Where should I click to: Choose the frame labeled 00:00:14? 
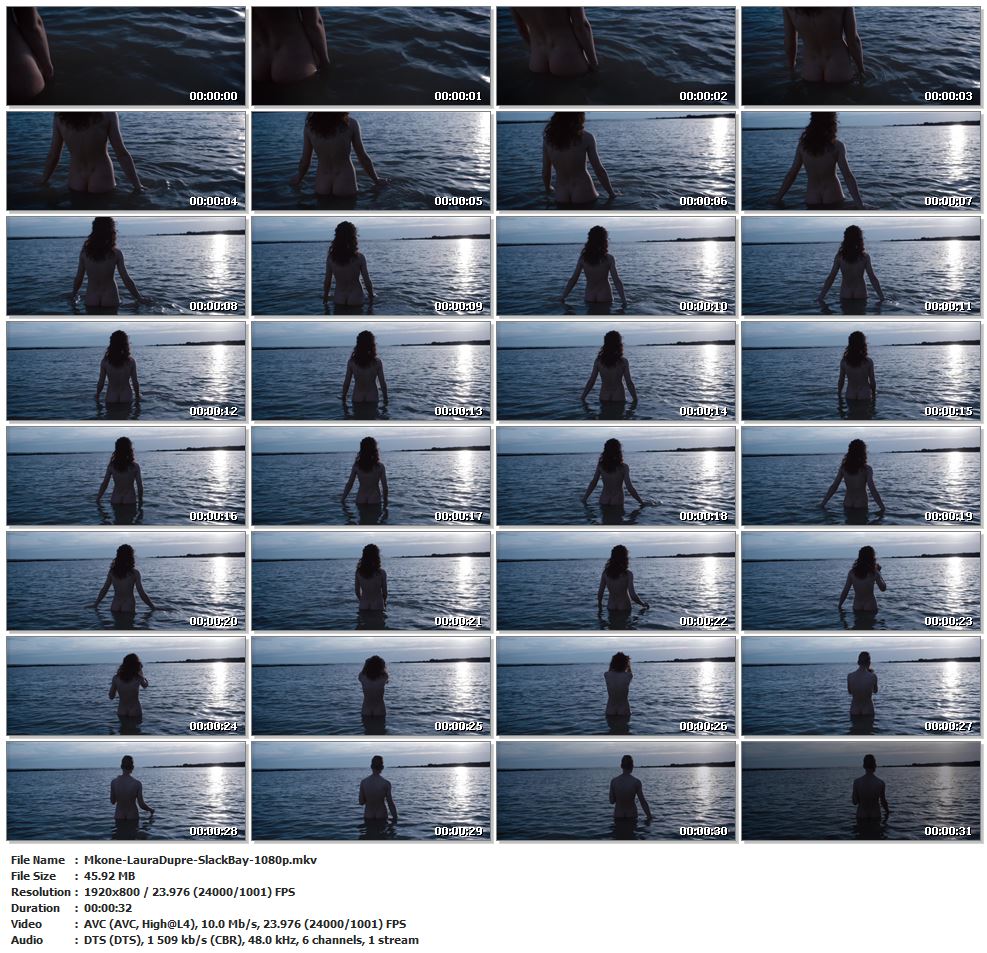tap(616, 371)
